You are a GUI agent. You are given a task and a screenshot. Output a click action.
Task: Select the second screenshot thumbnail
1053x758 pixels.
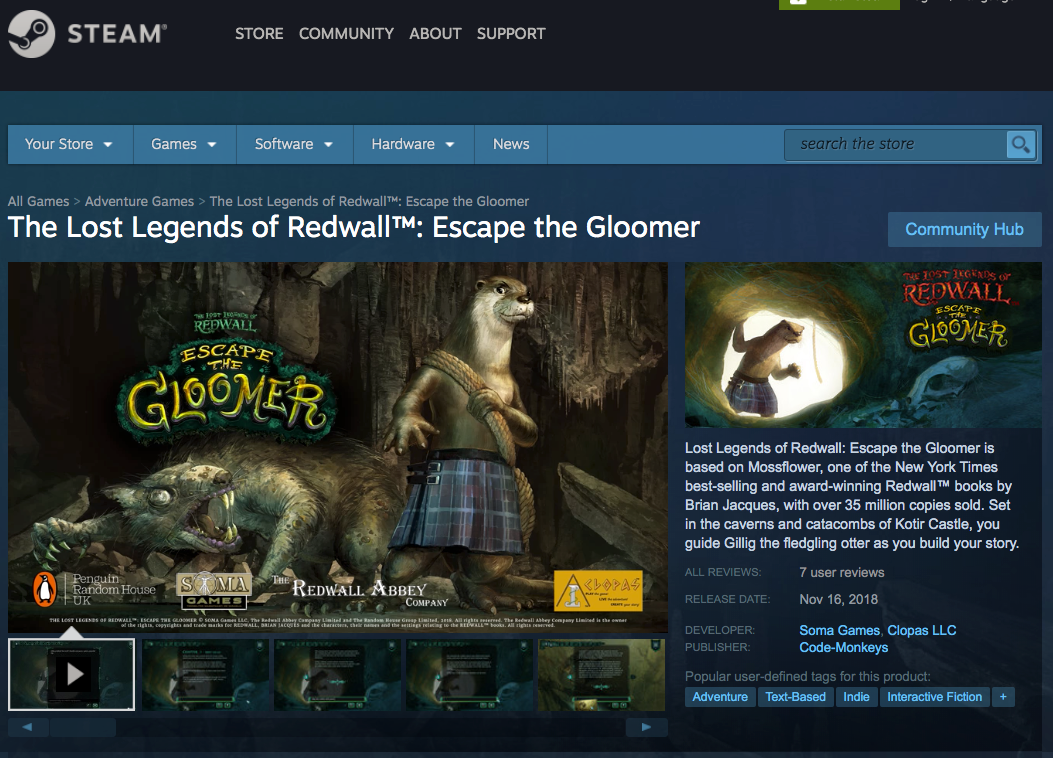(x=205, y=675)
